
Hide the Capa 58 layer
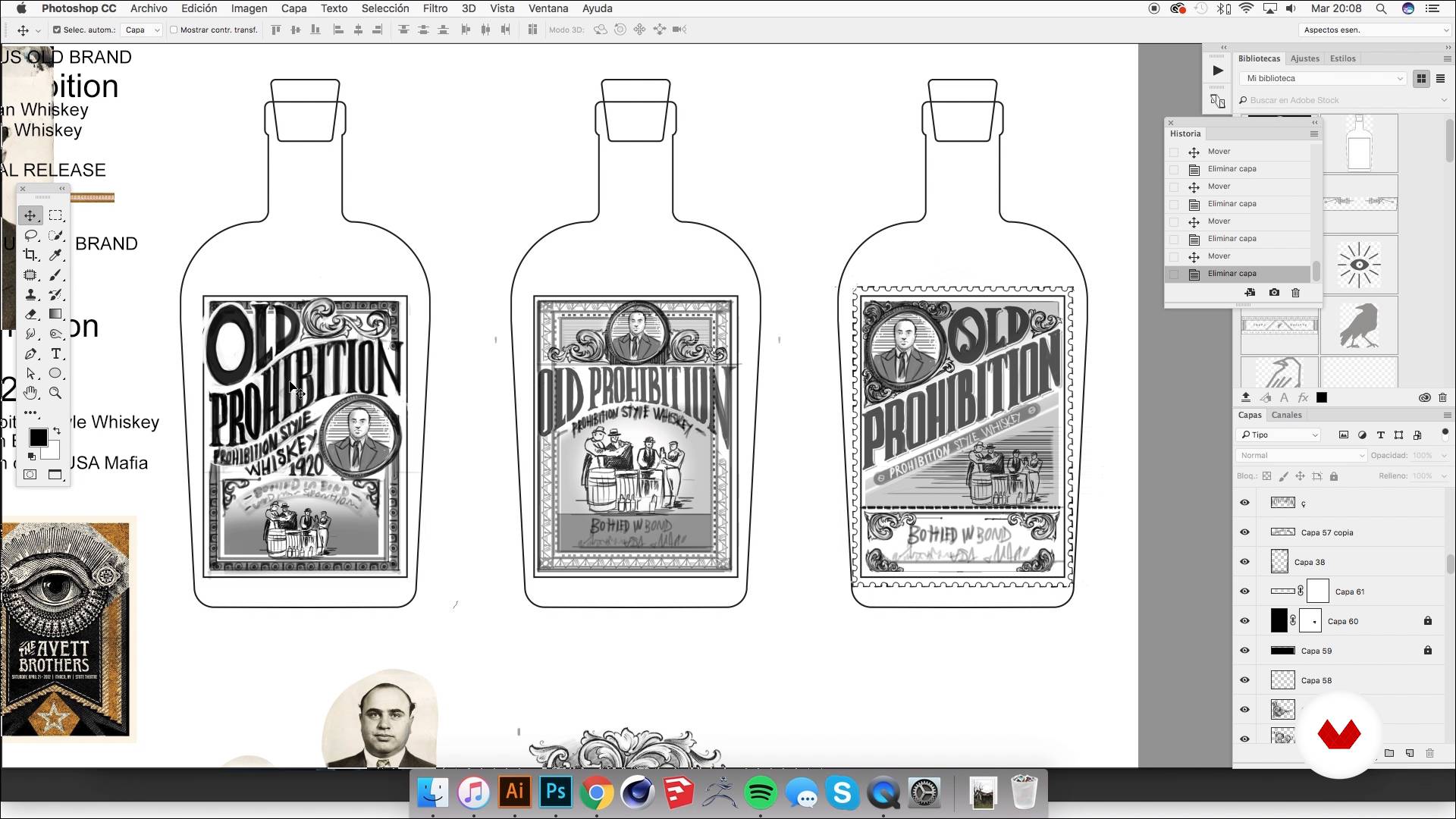click(x=1244, y=680)
